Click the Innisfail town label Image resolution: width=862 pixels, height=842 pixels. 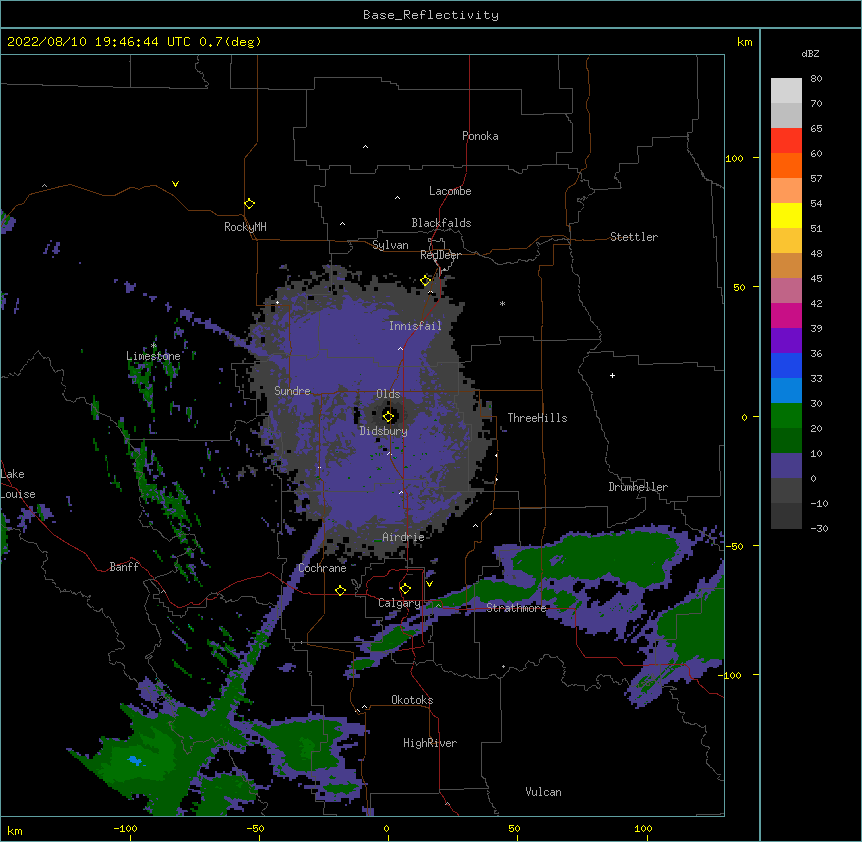(415, 326)
